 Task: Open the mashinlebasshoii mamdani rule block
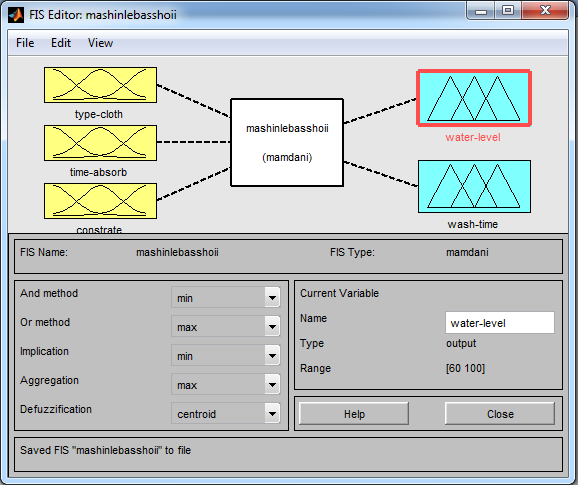(x=287, y=143)
